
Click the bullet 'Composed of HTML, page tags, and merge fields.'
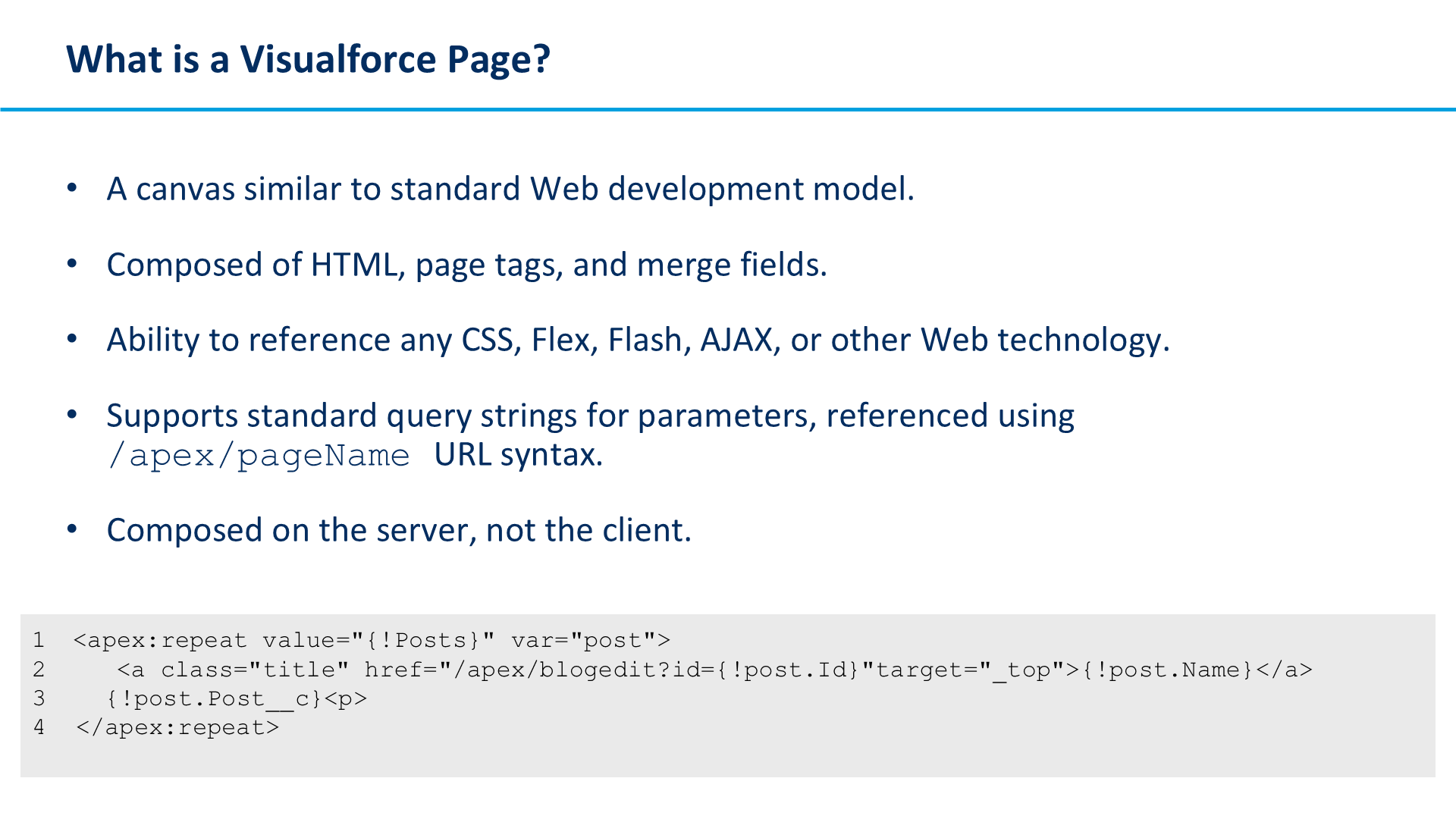pyautogui.click(x=466, y=265)
